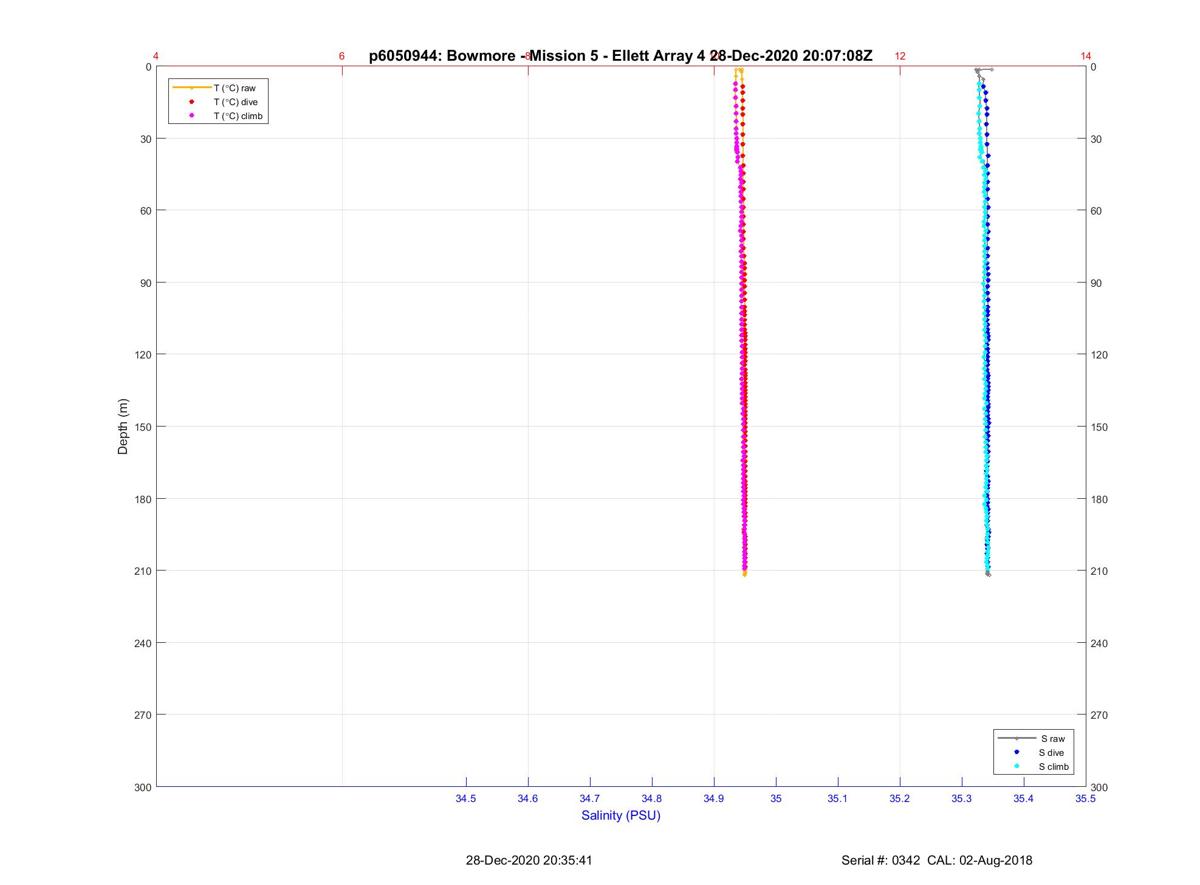1200x885 pixels.
Task: Click depth tick 240 on the right-hand depth axis
Action: 1100,643
